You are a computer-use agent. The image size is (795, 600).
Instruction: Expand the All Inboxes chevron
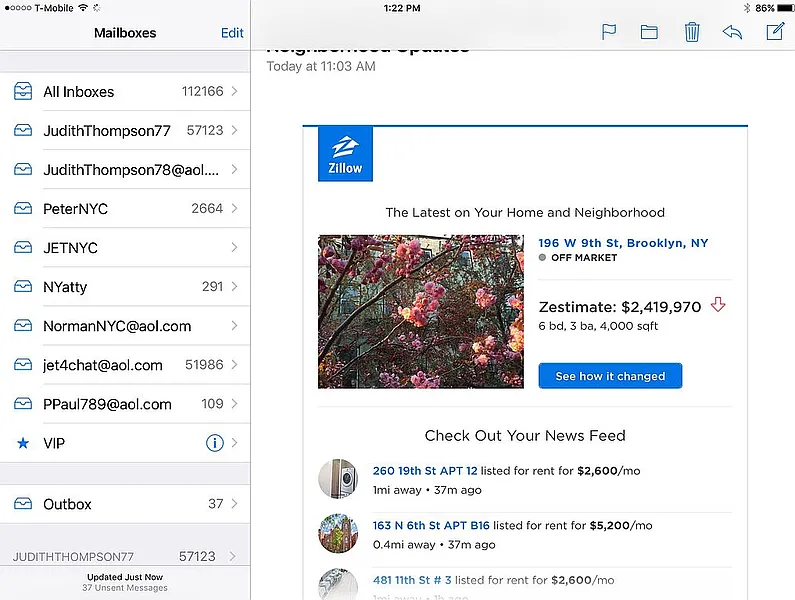[x=234, y=92]
